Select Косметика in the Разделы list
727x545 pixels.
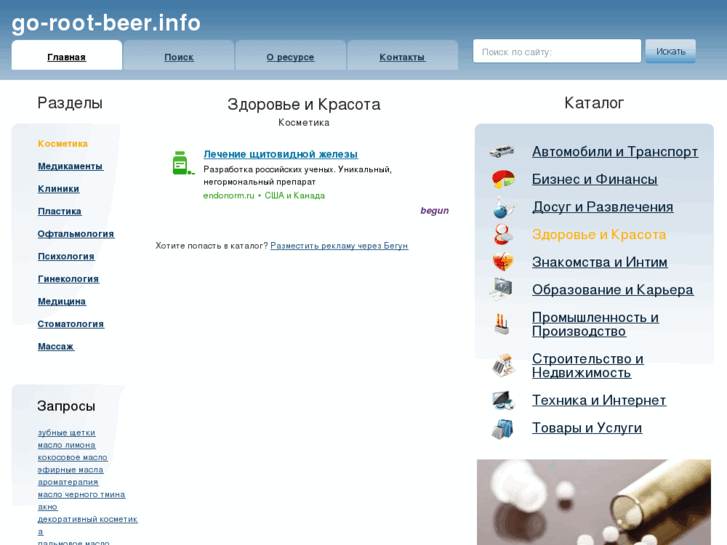pos(63,144)
